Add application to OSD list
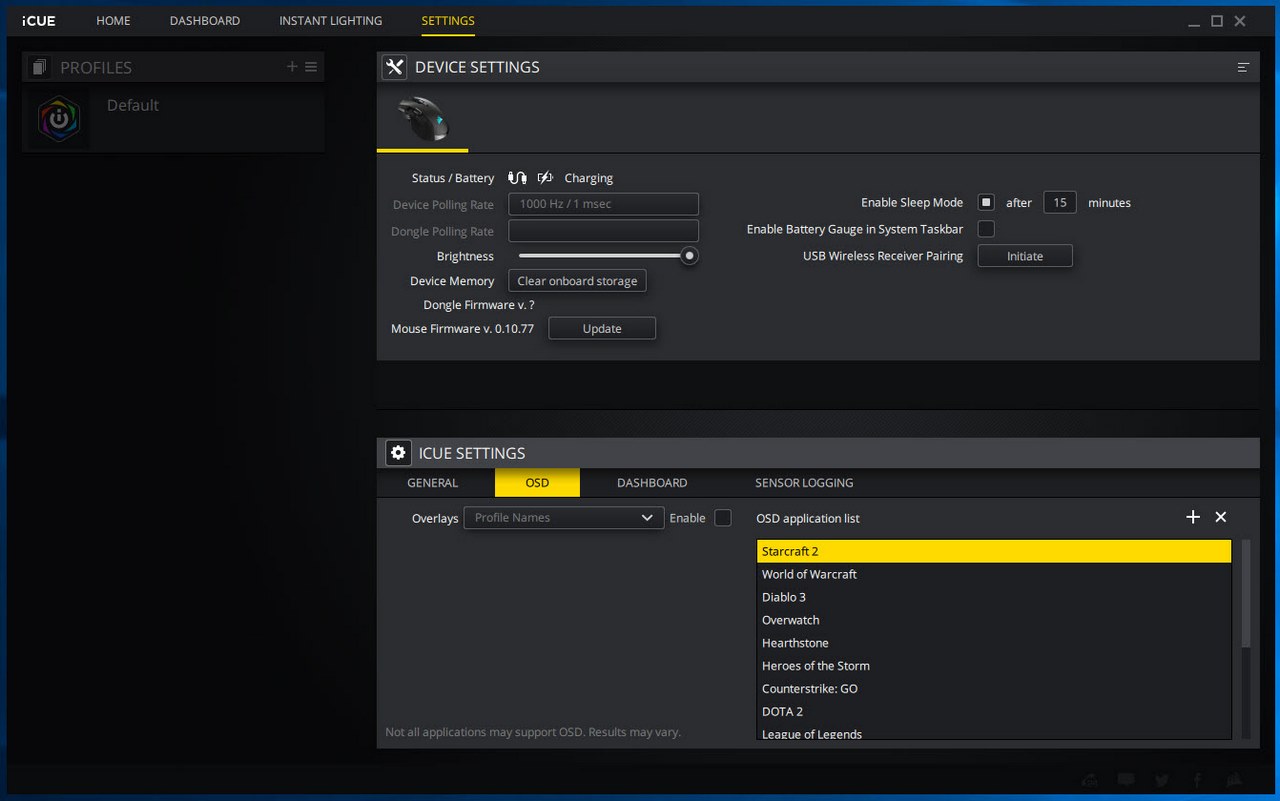 1192,517
